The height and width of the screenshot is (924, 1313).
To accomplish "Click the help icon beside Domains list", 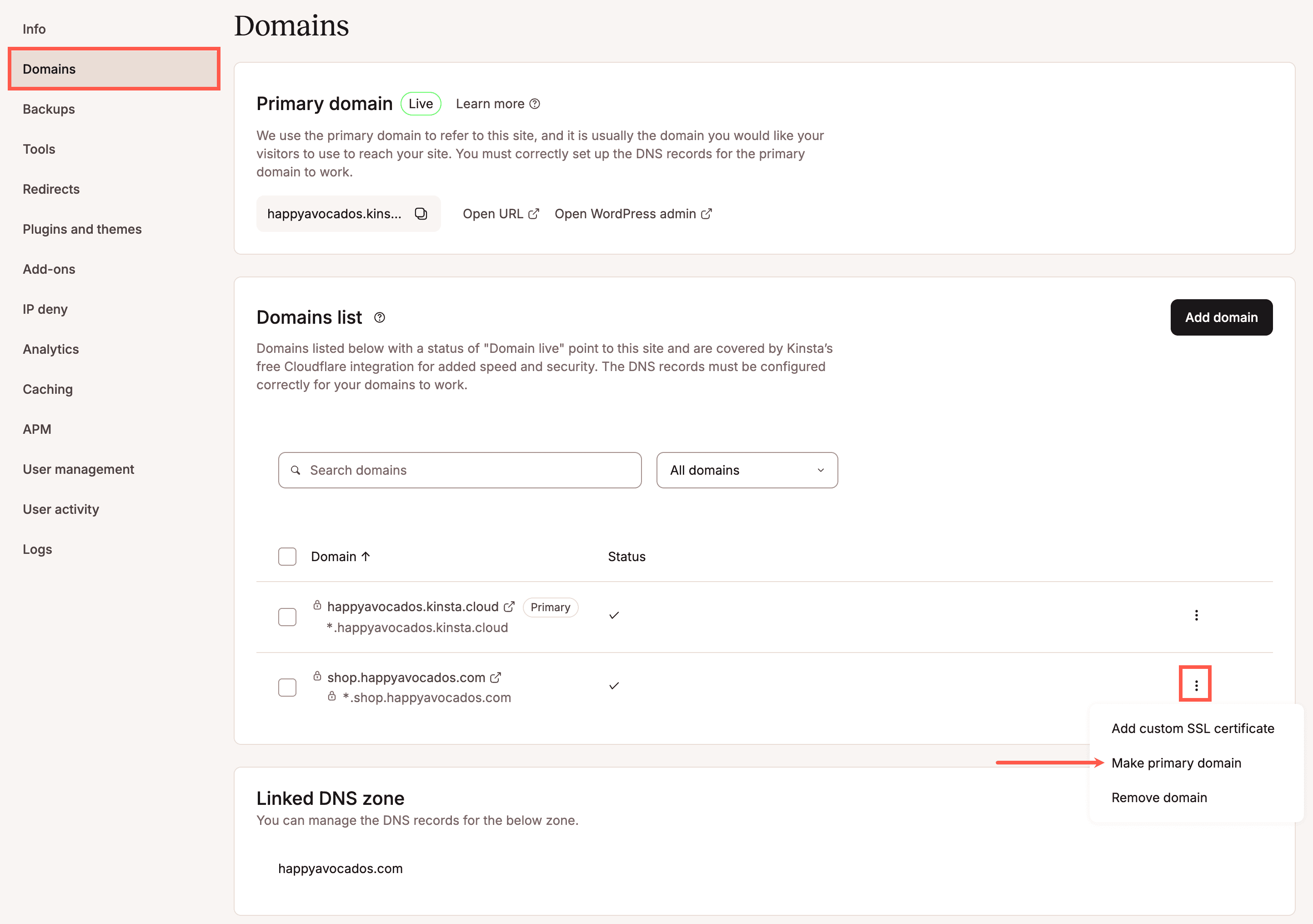I will tap(379, 317).
